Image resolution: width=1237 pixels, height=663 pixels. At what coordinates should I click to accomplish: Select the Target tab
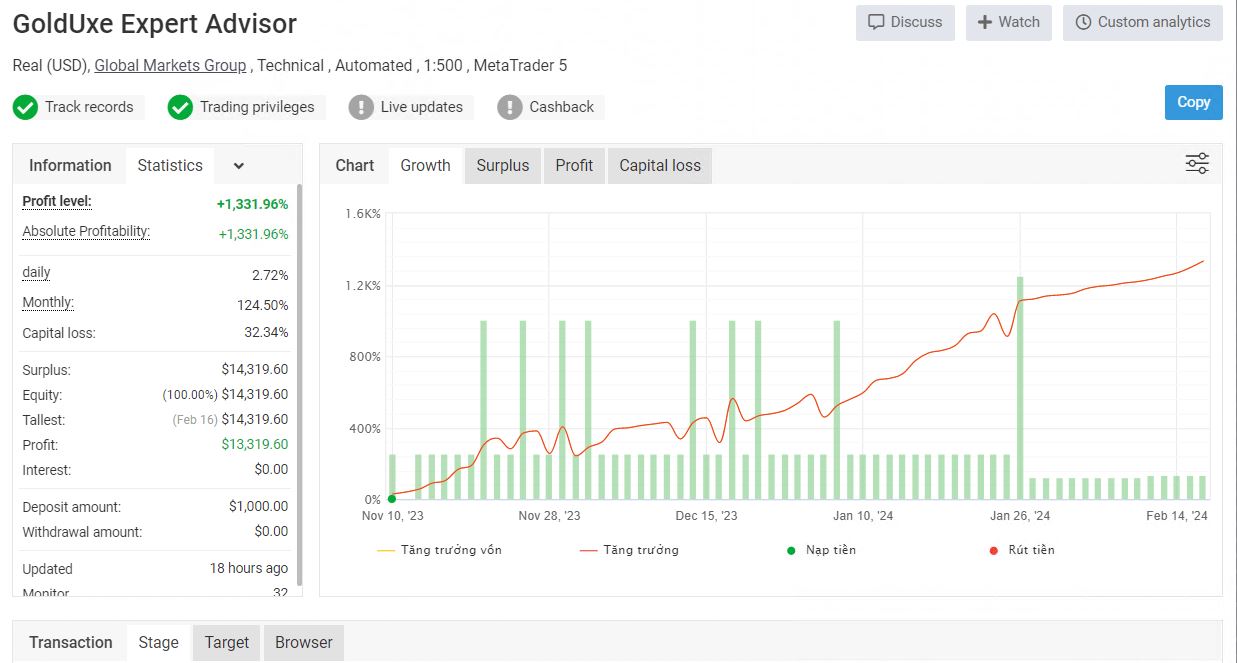[x=226, y=643]
